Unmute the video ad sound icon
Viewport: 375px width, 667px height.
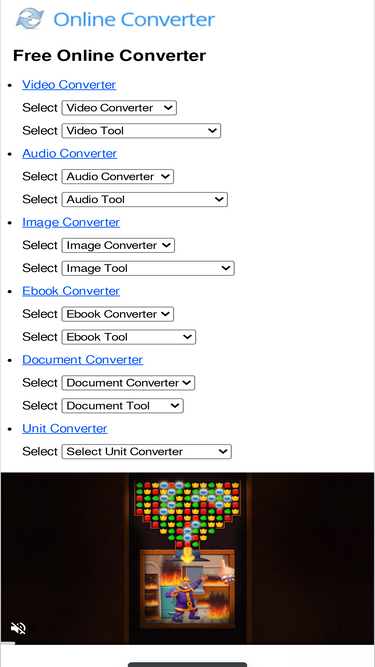pos(18,628)
